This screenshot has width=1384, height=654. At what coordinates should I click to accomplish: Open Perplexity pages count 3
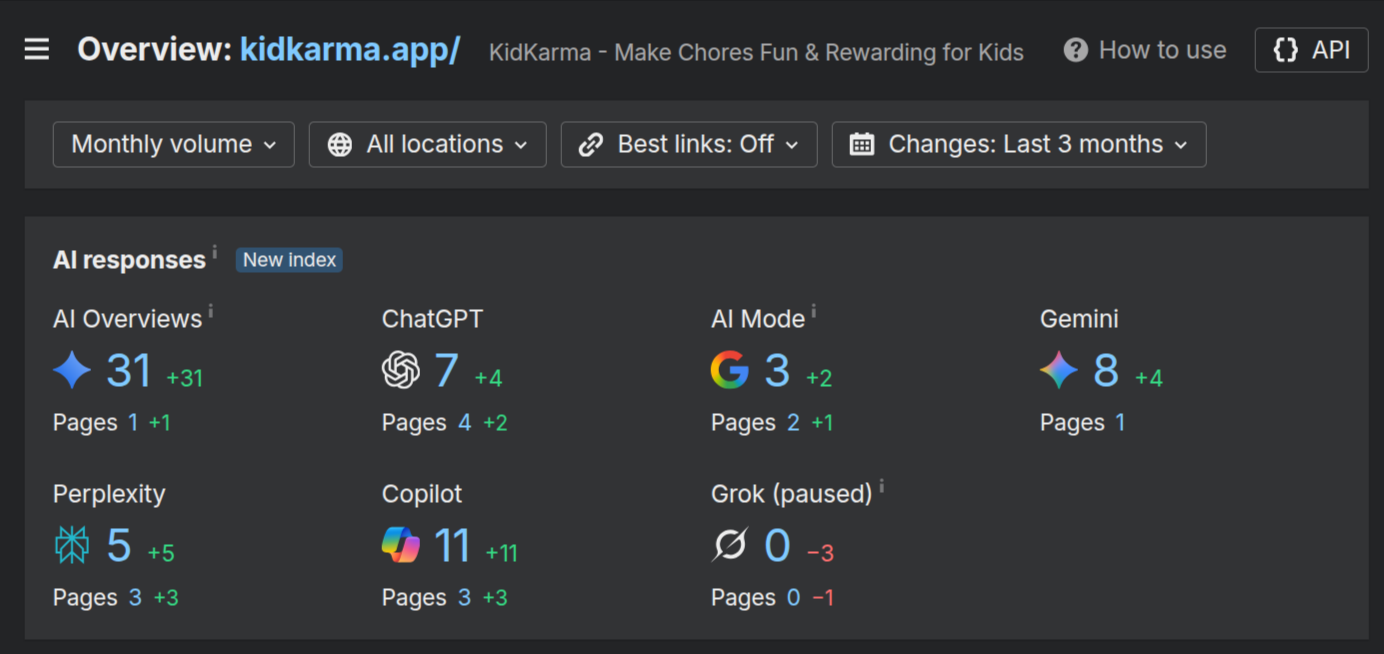click(135, 598)
